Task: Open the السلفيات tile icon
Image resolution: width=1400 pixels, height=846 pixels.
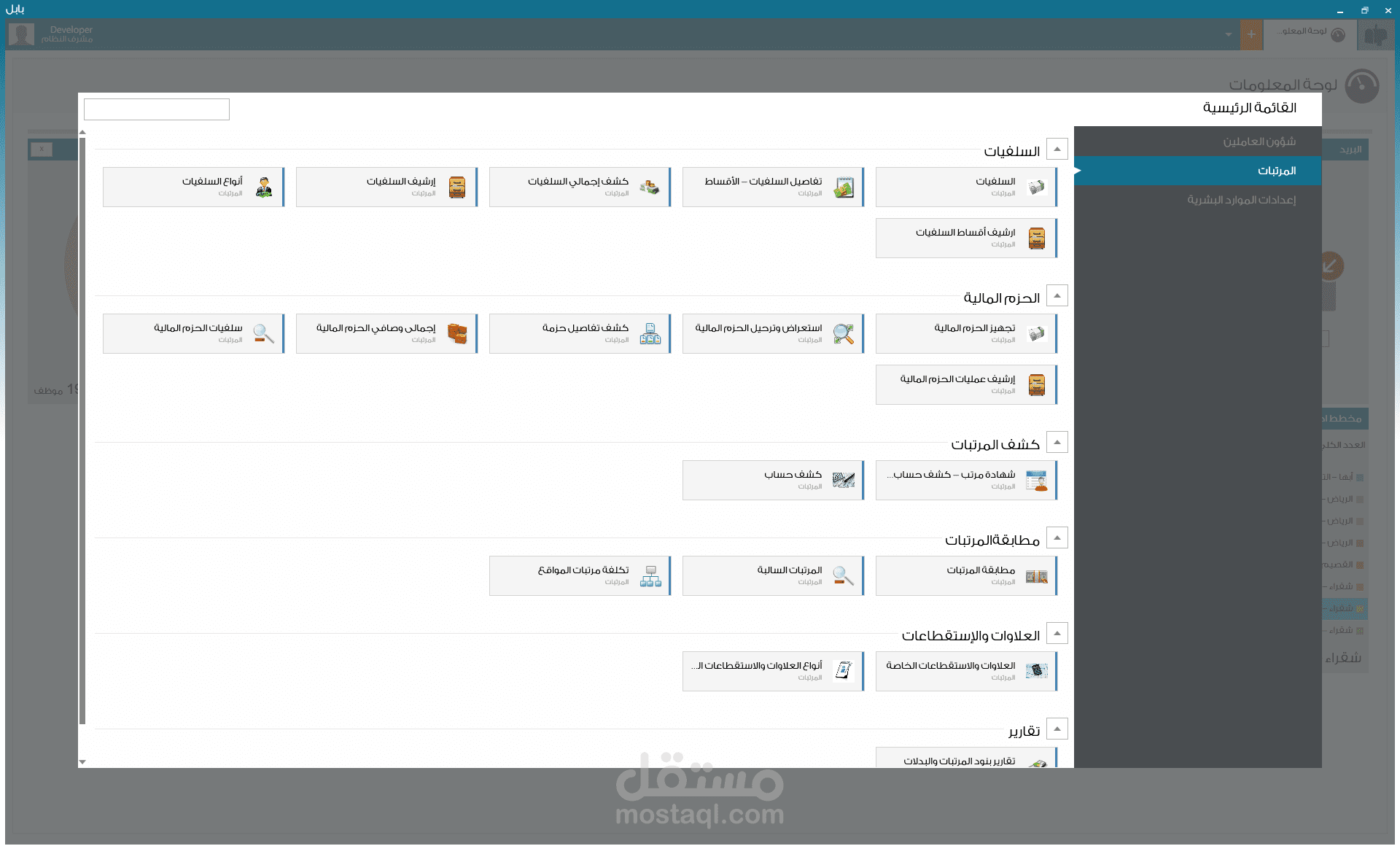Action: click(x=1036, y=187)
